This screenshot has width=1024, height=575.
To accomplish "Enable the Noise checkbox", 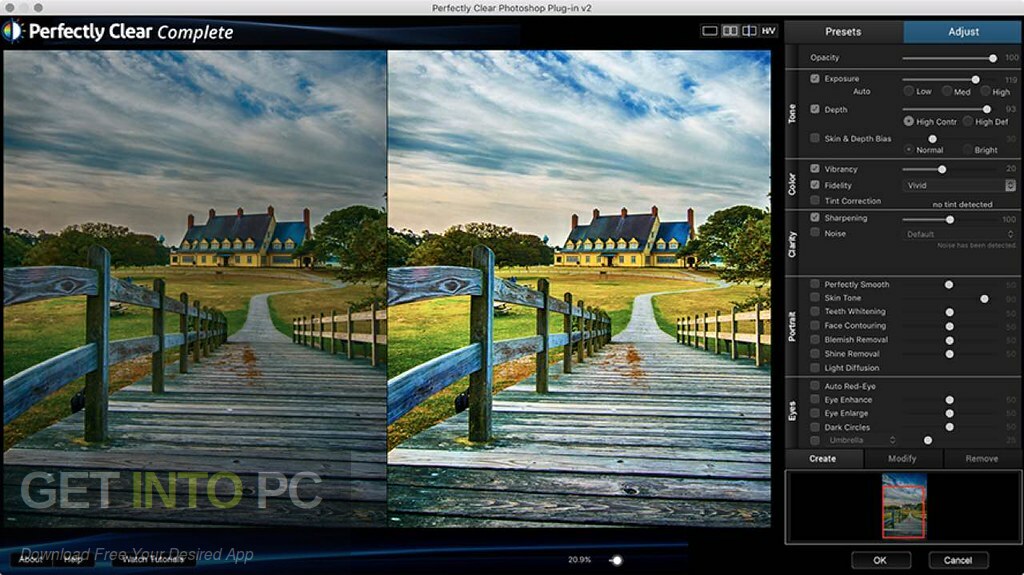I will [815, 233].
